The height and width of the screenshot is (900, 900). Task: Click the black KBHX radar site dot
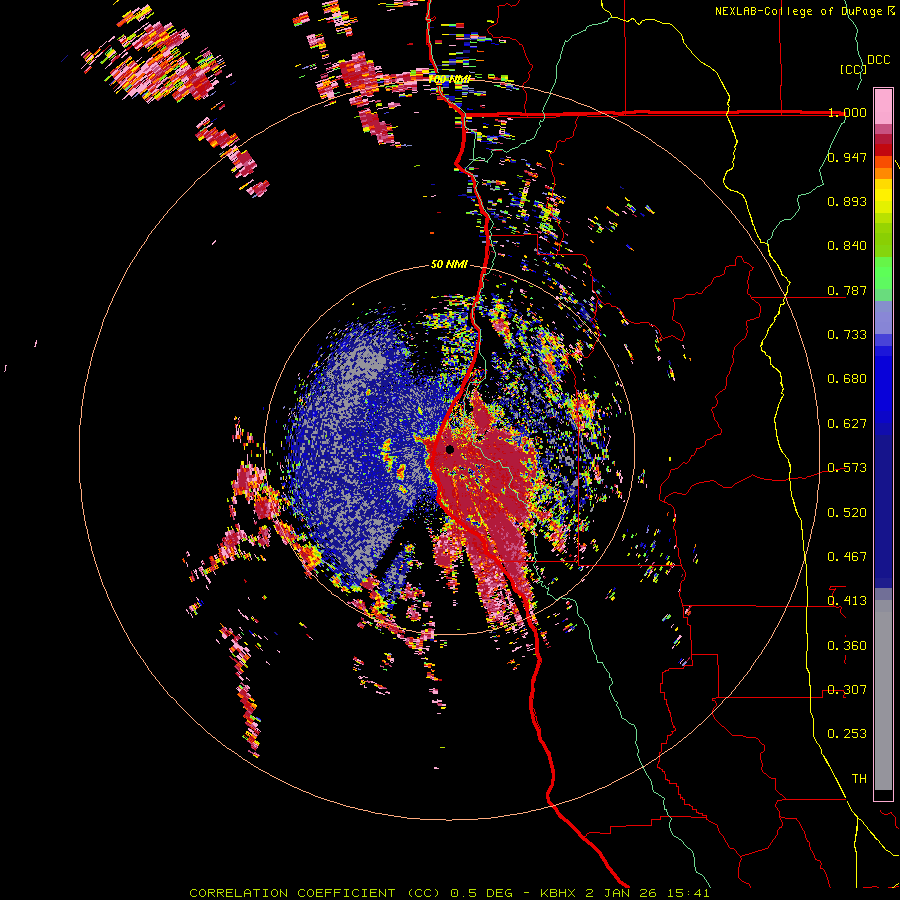(450, 449)
